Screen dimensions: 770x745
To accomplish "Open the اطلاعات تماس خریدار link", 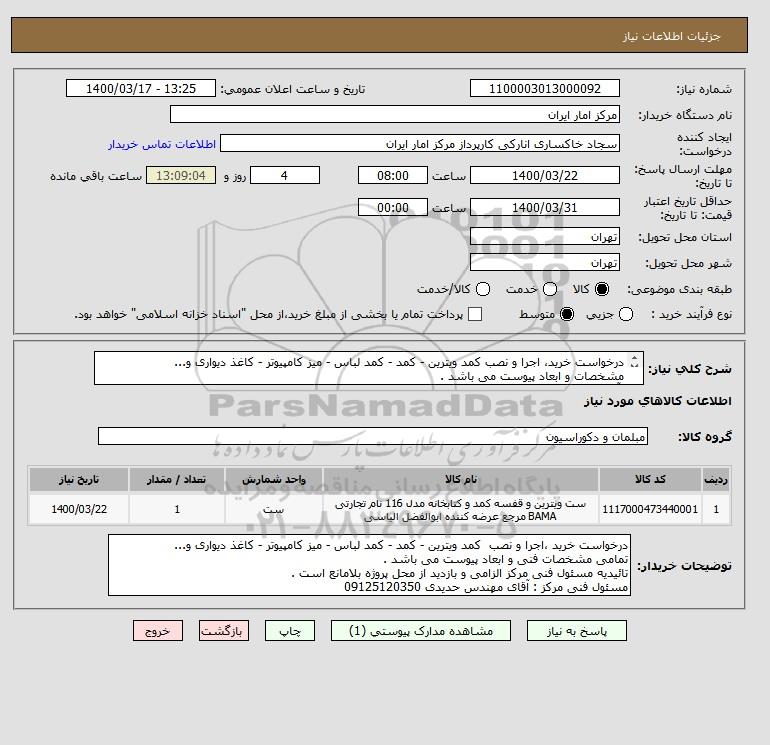I will click(162, 144).
